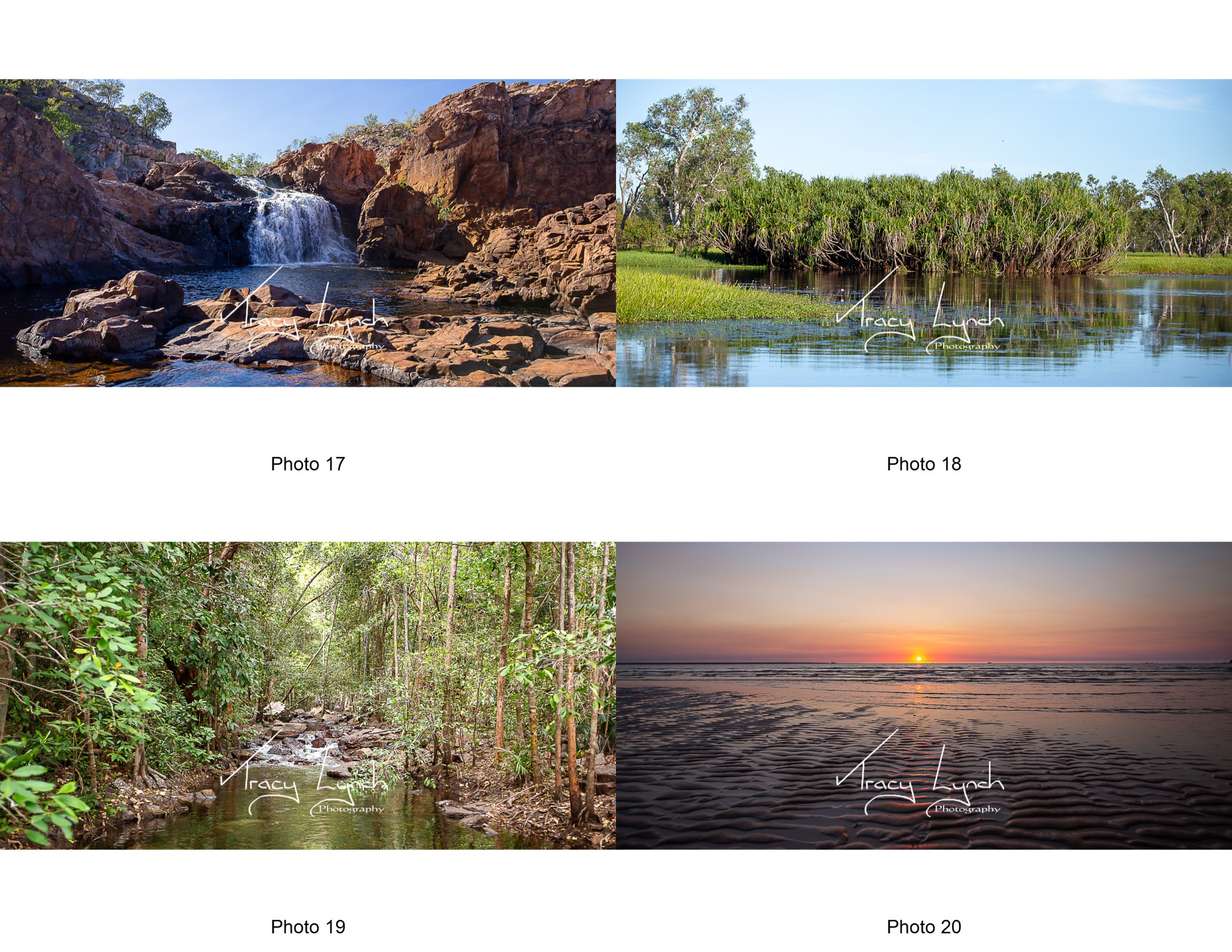Select the beach sunset thumbnail, Photo 20
The image size is (1232, 952).
point(924,695)
